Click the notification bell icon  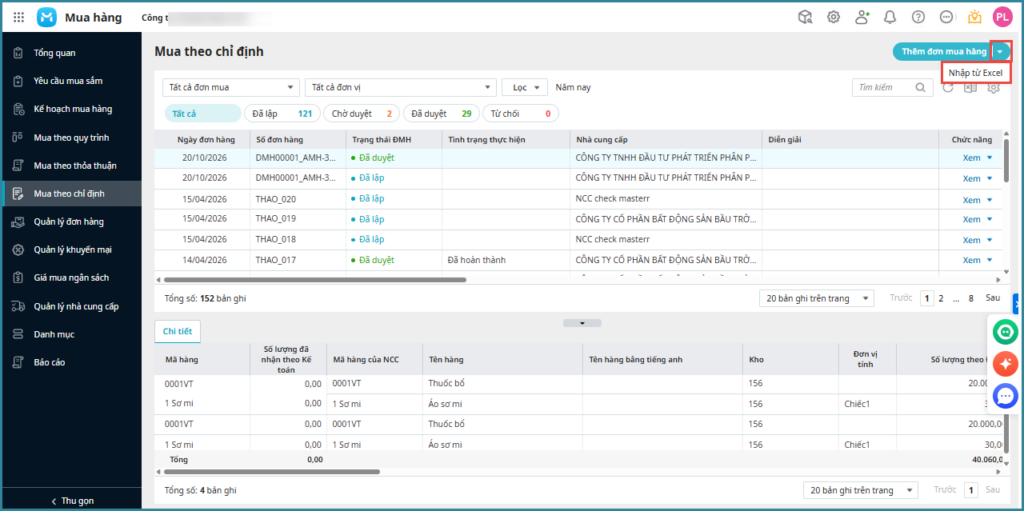click(889, 17)
